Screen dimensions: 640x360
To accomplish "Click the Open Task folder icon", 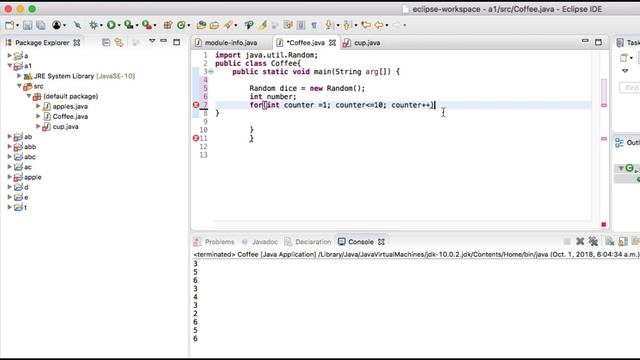I will tap(214, 25).
